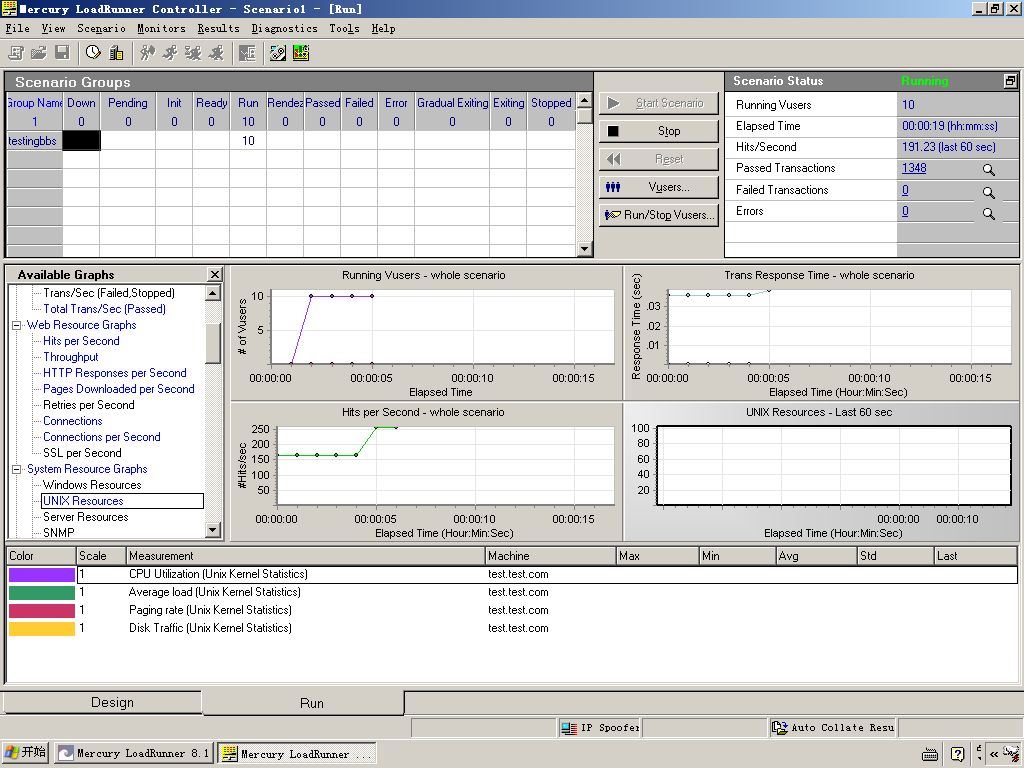Select Hits per Second in graph tree
The image size is (1024, 768).
point(82,341)
